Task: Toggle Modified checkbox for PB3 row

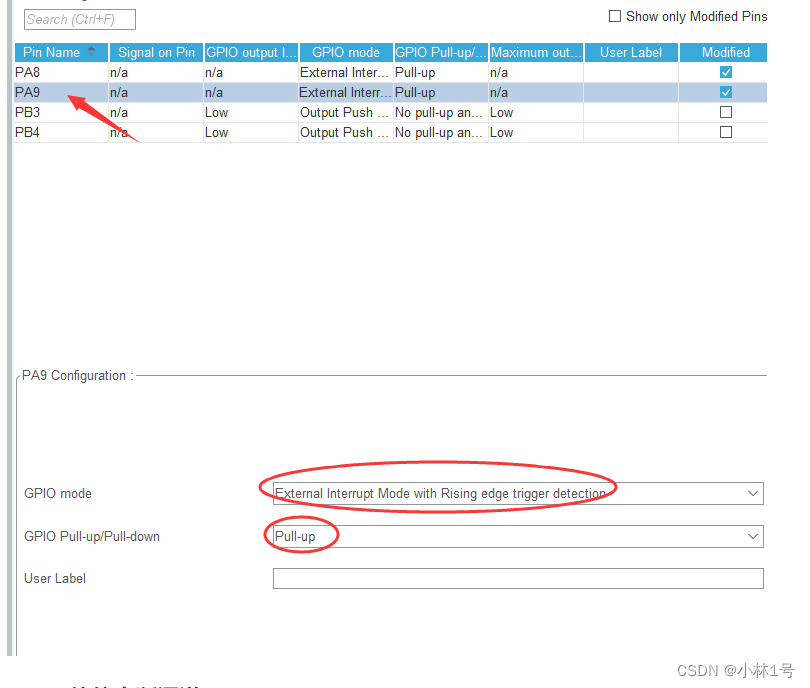Action: tap(726, 112)
